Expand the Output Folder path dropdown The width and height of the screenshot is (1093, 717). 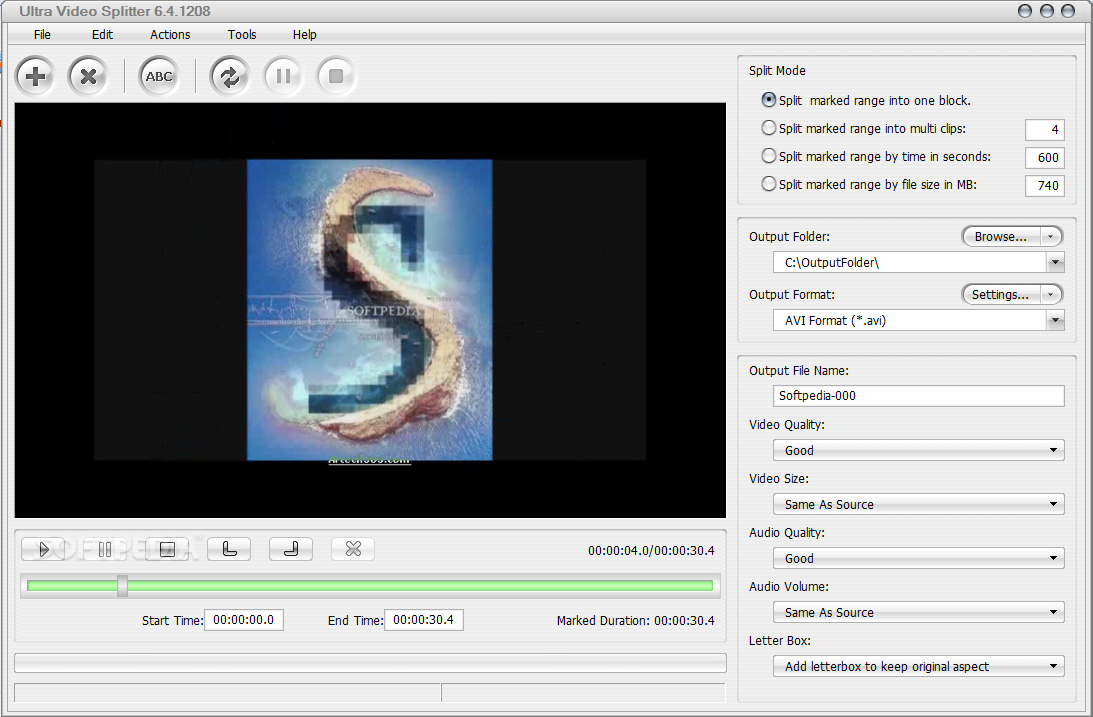pos(1055,263)
